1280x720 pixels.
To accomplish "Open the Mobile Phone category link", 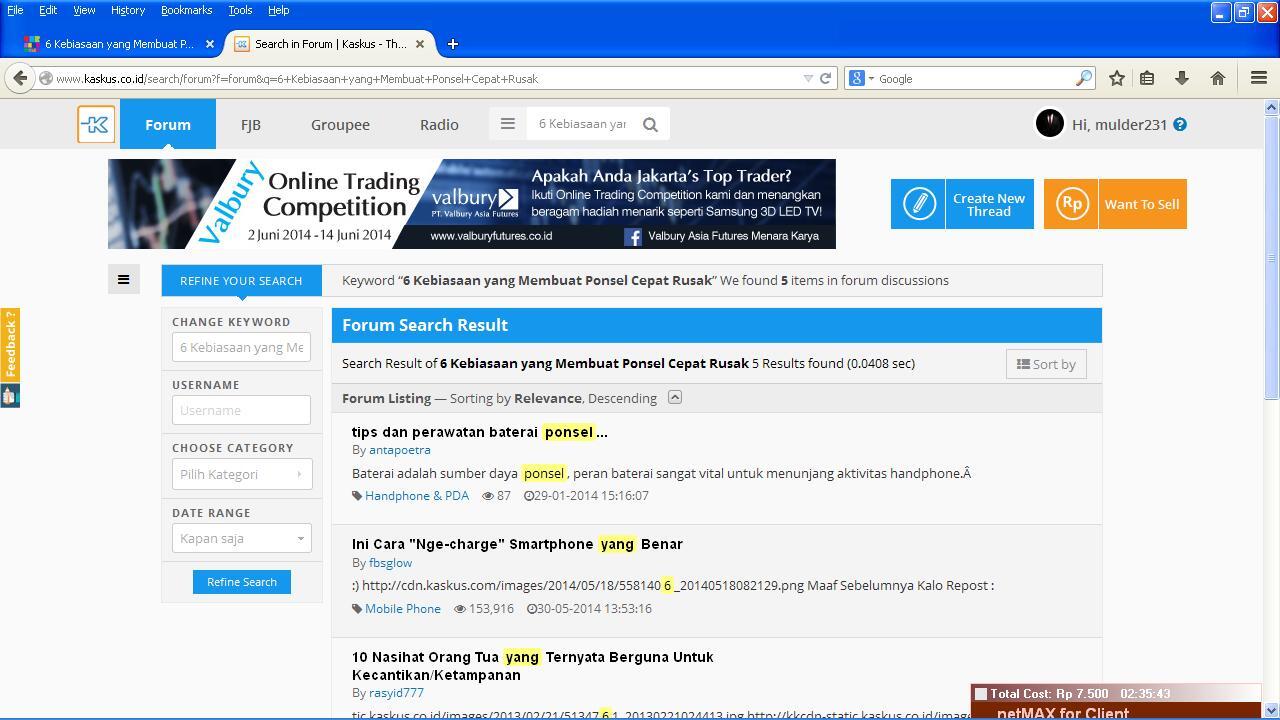I will 403,609.
